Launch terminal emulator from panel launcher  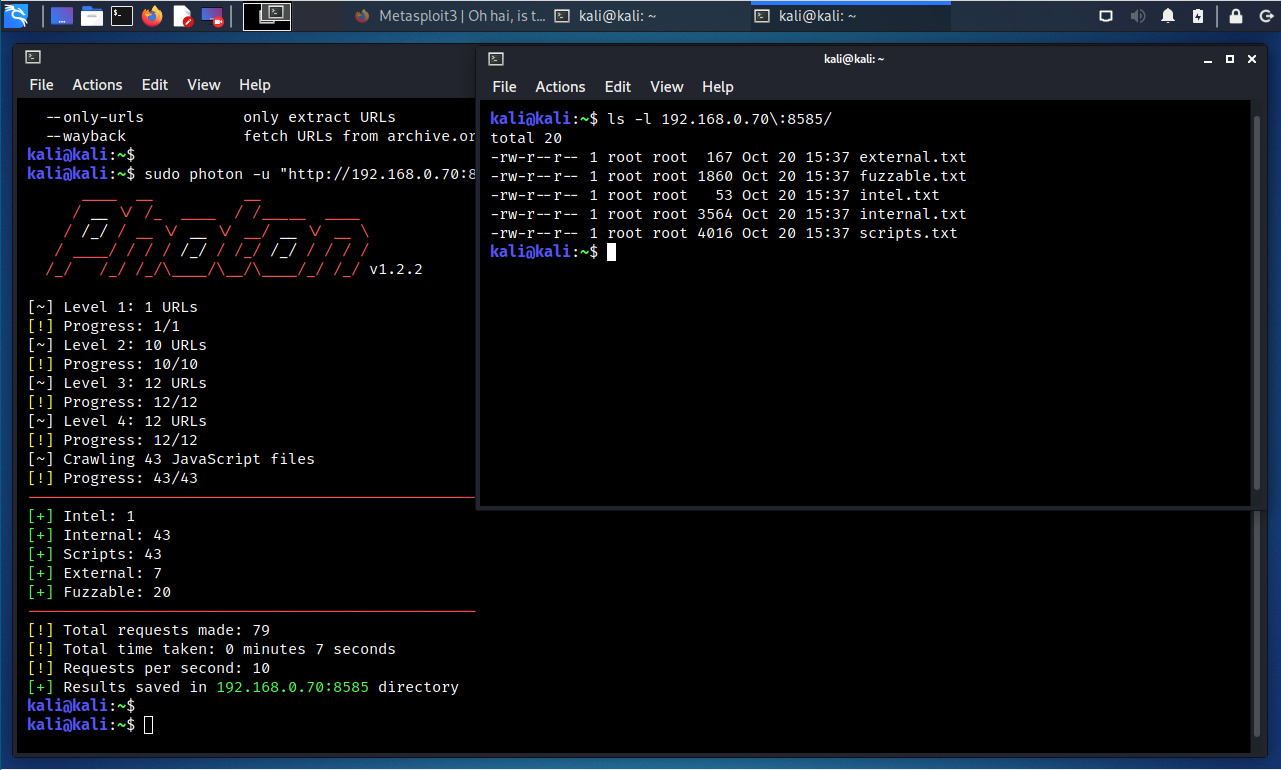pyautogui.click(x=122, y=16)
